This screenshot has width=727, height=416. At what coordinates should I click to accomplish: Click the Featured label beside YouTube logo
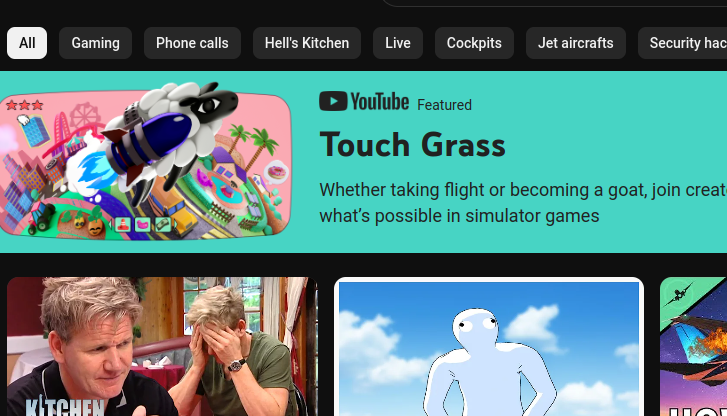point(444,105)
